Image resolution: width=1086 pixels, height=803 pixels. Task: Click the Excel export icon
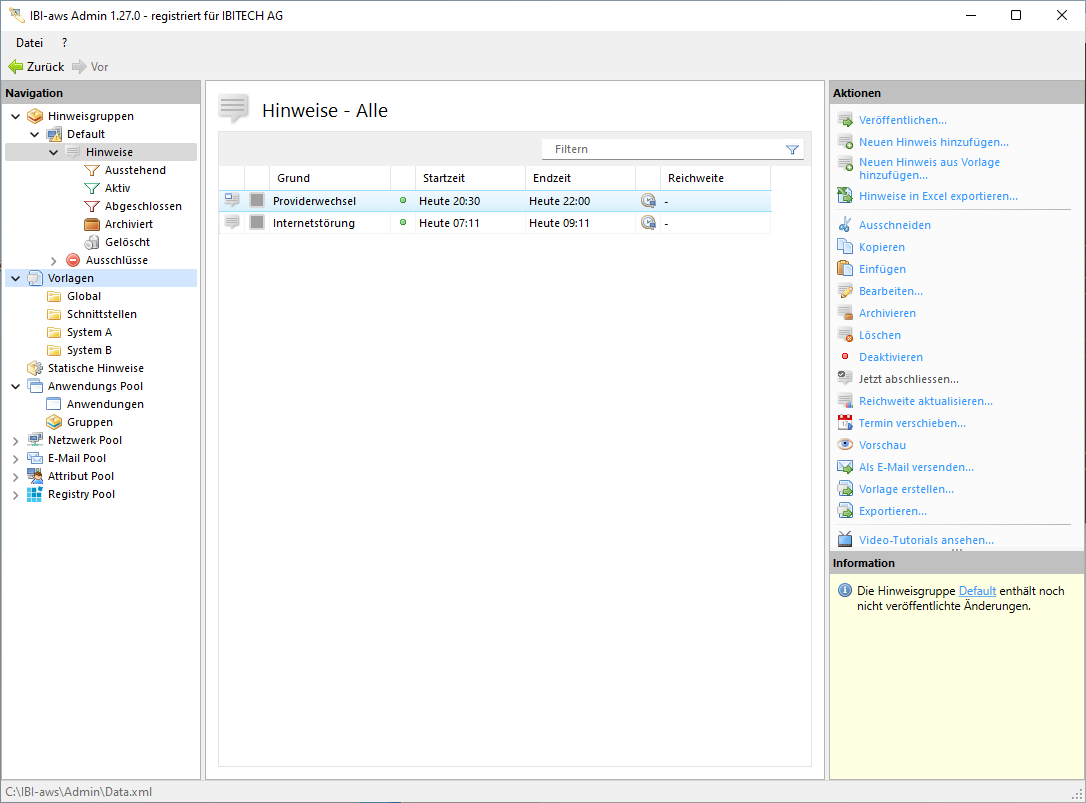(845, 196)
